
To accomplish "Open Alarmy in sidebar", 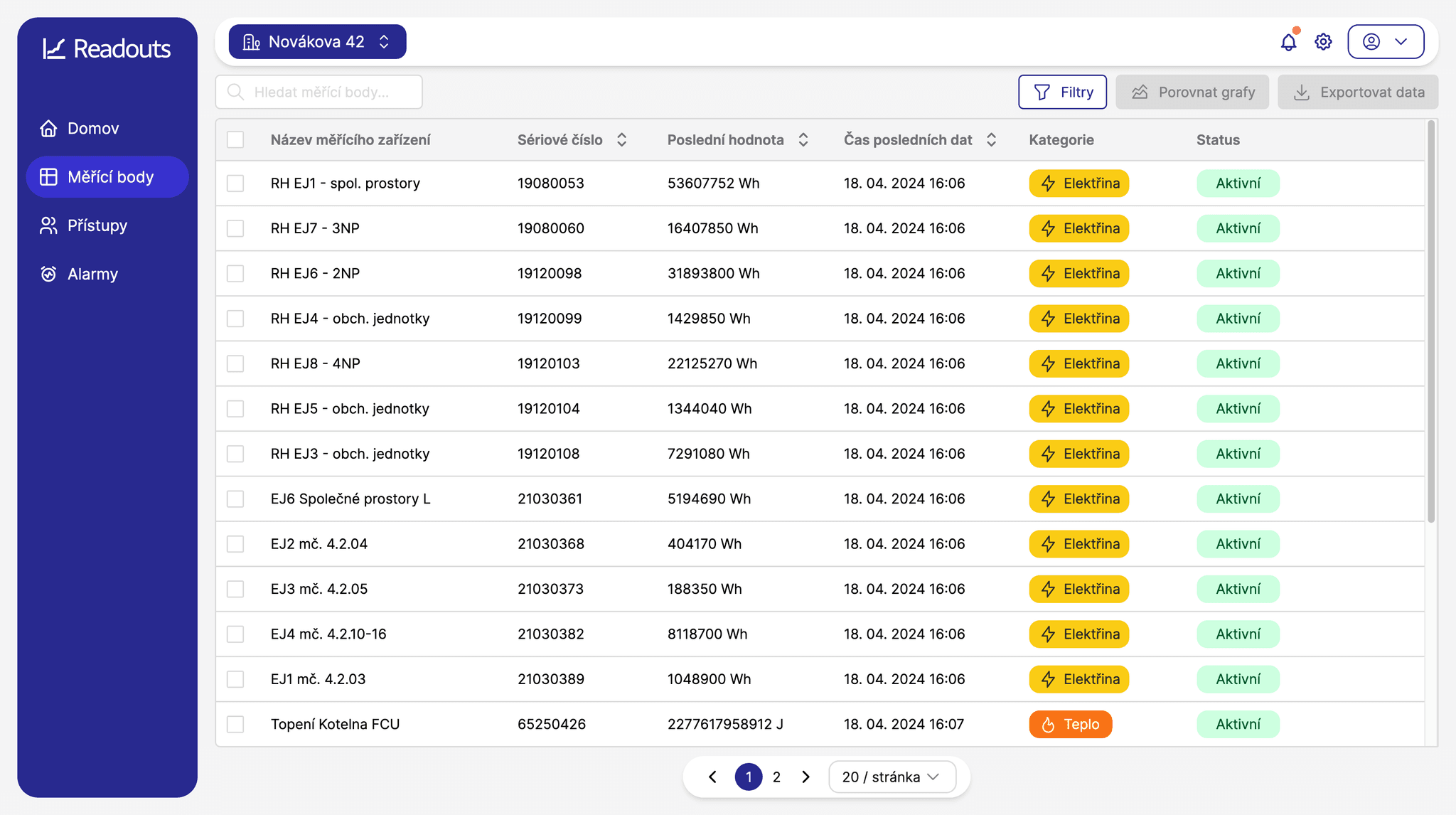I will pos(107,274).
